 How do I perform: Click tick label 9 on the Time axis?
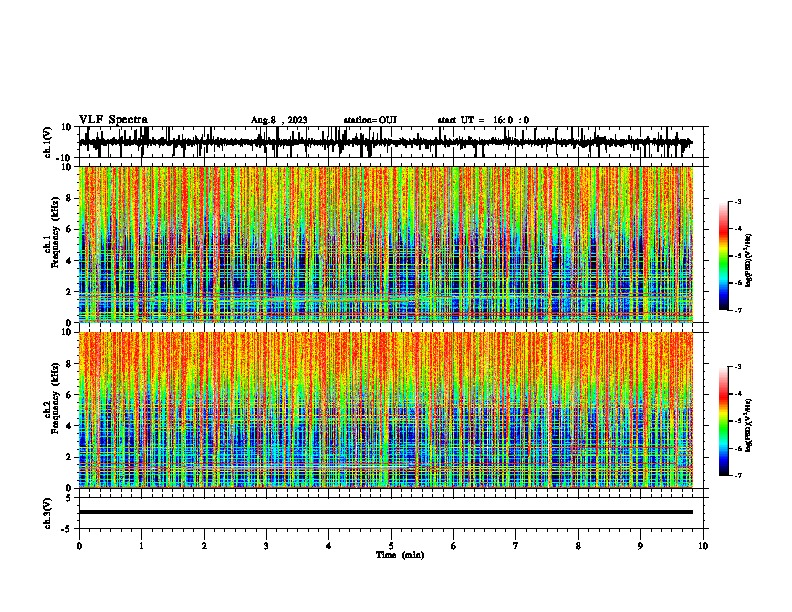640,546
